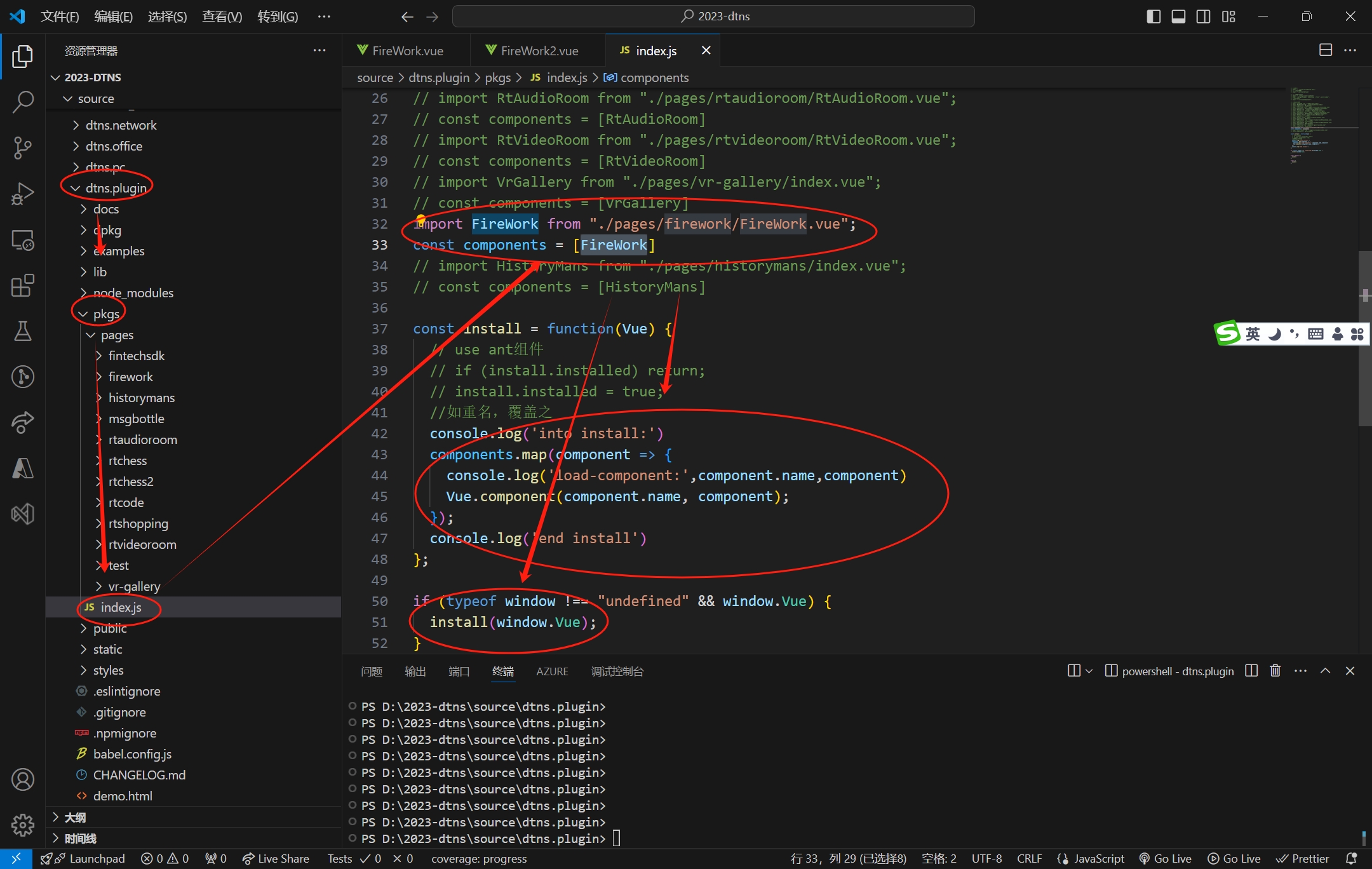This screenshot has height=869, width=1372.
Task: Change the CRLF end of line setting
Action: [x=1029, y=858]
